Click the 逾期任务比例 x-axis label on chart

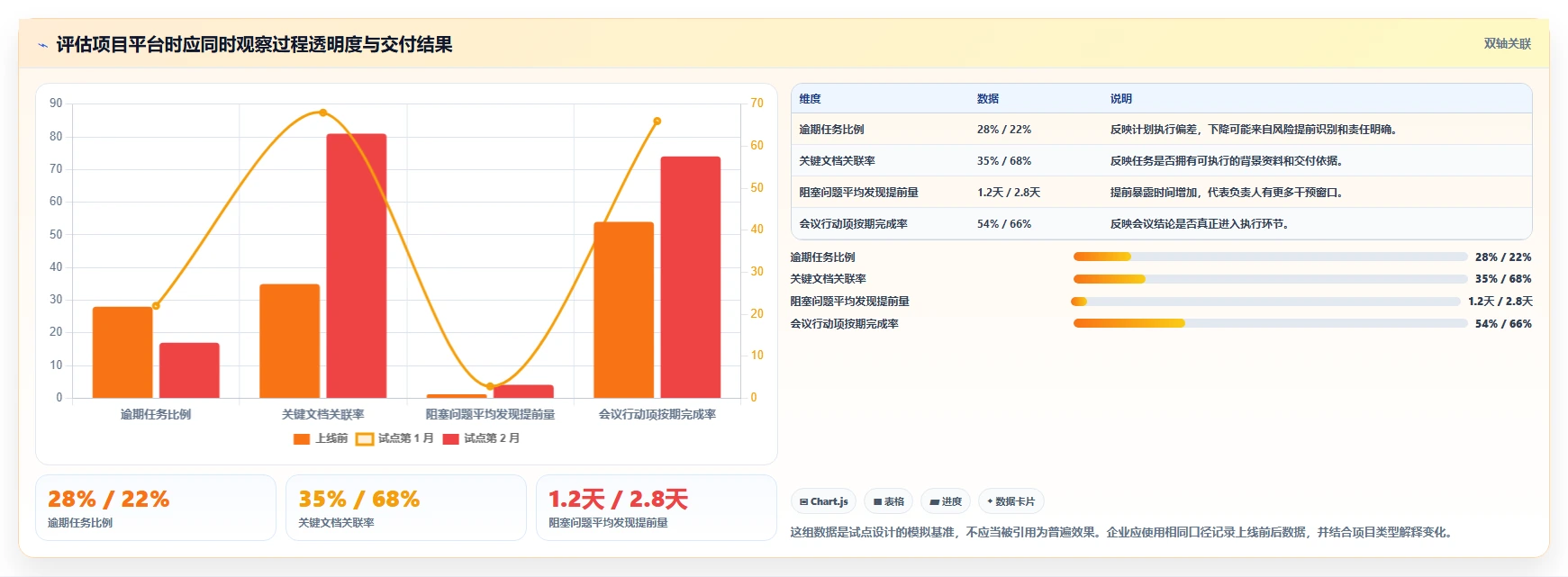point(156,415)
